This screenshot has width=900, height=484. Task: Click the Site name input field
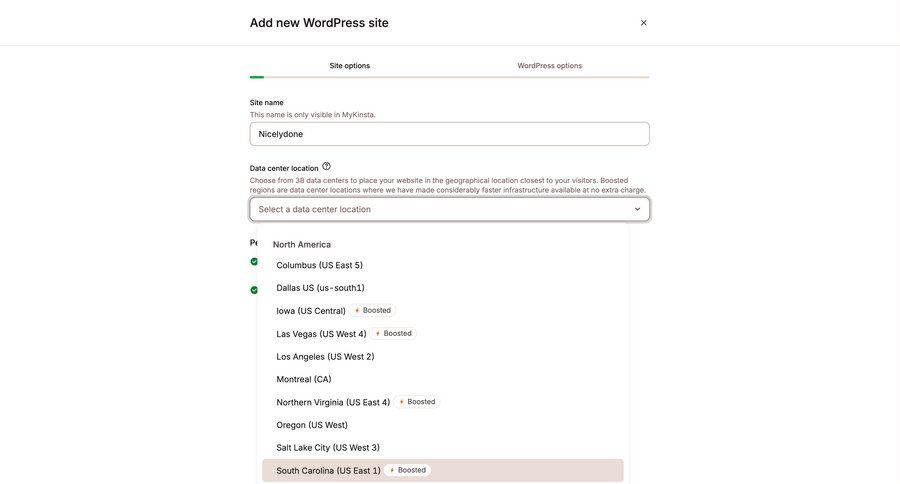449,134
